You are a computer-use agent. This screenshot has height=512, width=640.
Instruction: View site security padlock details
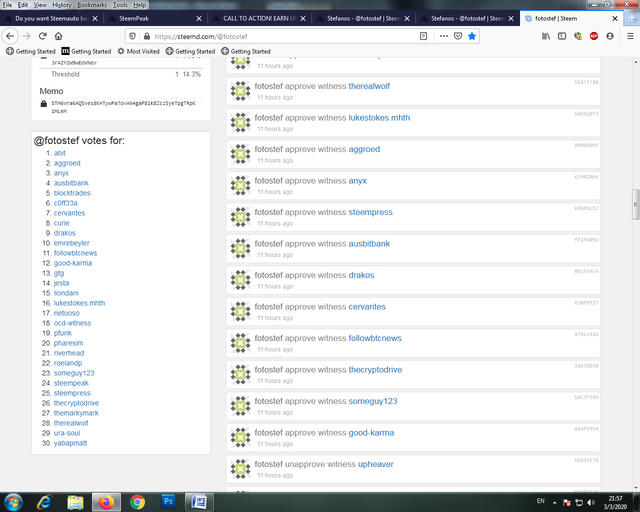coord(147,36)
